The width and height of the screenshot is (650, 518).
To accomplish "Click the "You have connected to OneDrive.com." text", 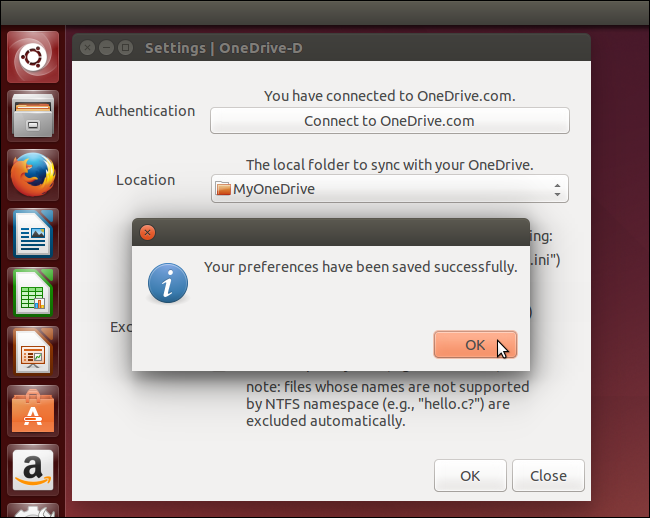I will pyautogui.click(x=390, y=96).
